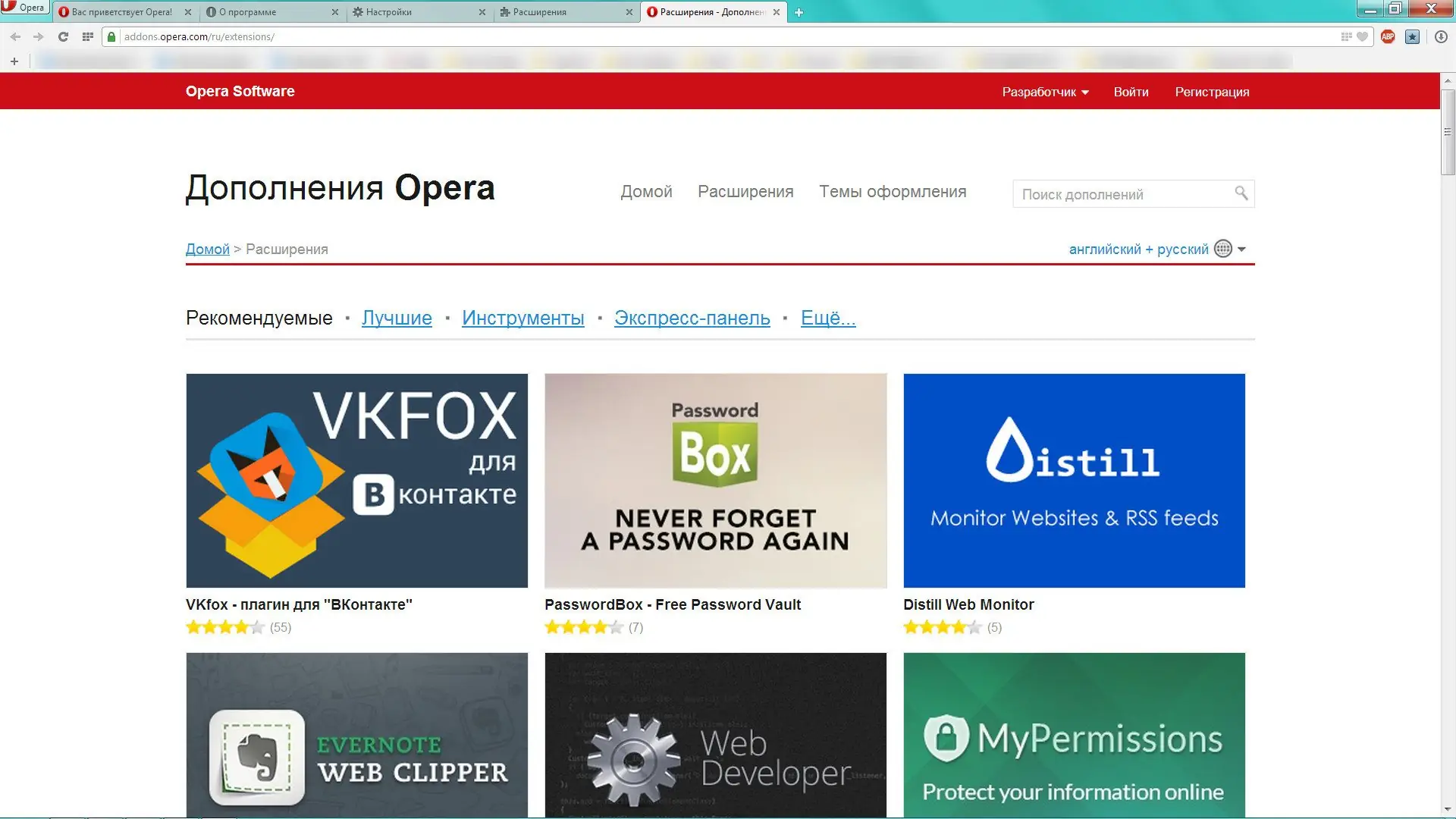Click the globe language icon
1456x819 pixels.
[x=1222, y=249]
